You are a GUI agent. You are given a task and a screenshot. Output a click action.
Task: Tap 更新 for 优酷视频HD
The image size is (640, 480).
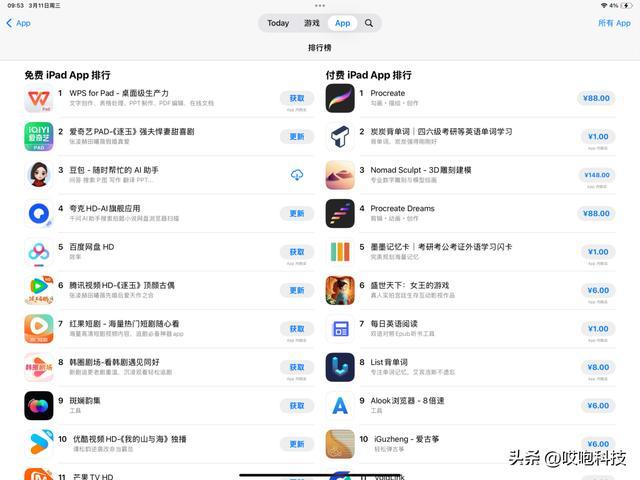pyautogui.click(x=297, y=444)
